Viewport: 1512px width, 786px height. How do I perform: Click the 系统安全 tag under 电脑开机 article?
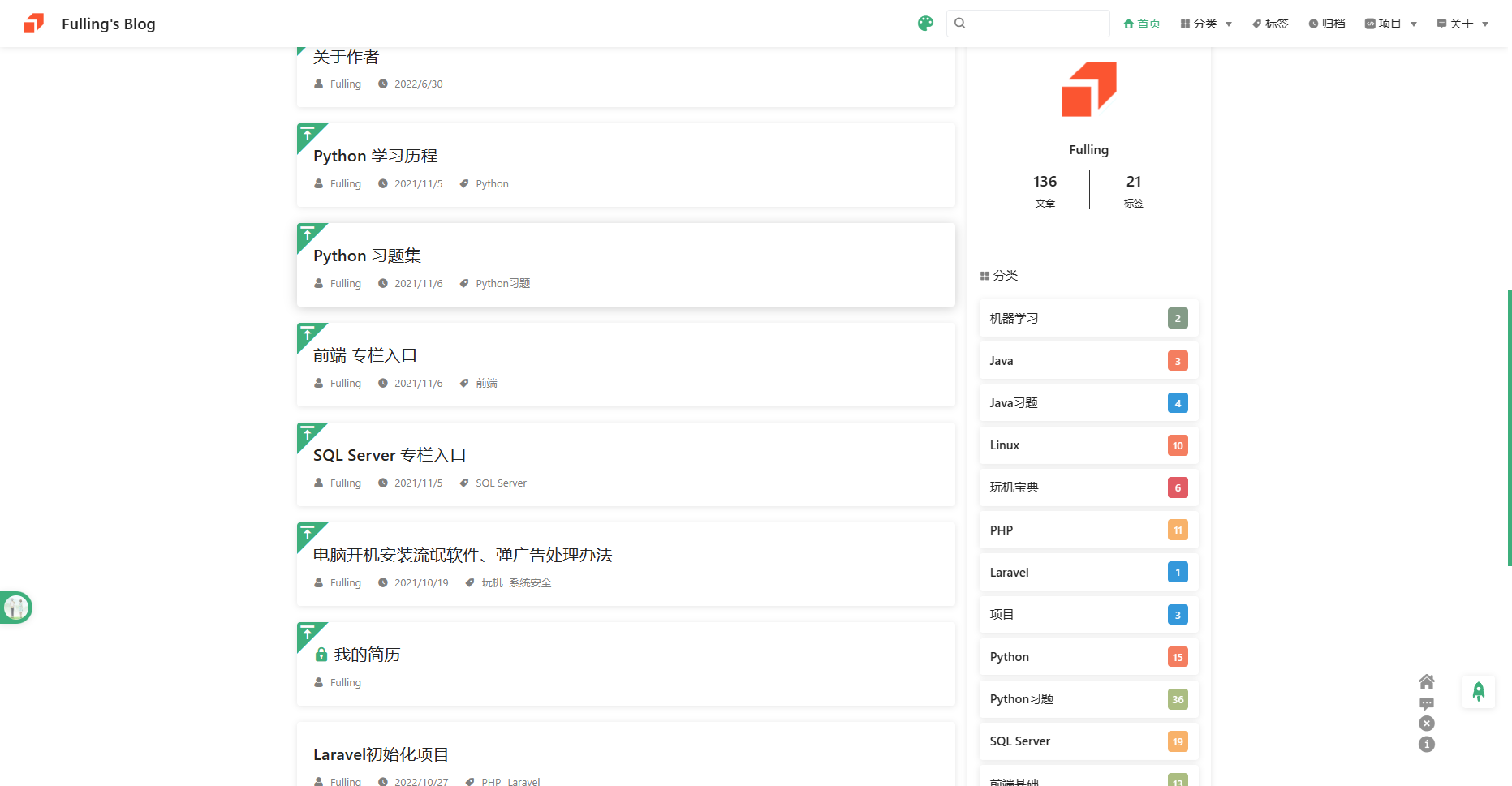pyautogui.click(x=530, y=582)
